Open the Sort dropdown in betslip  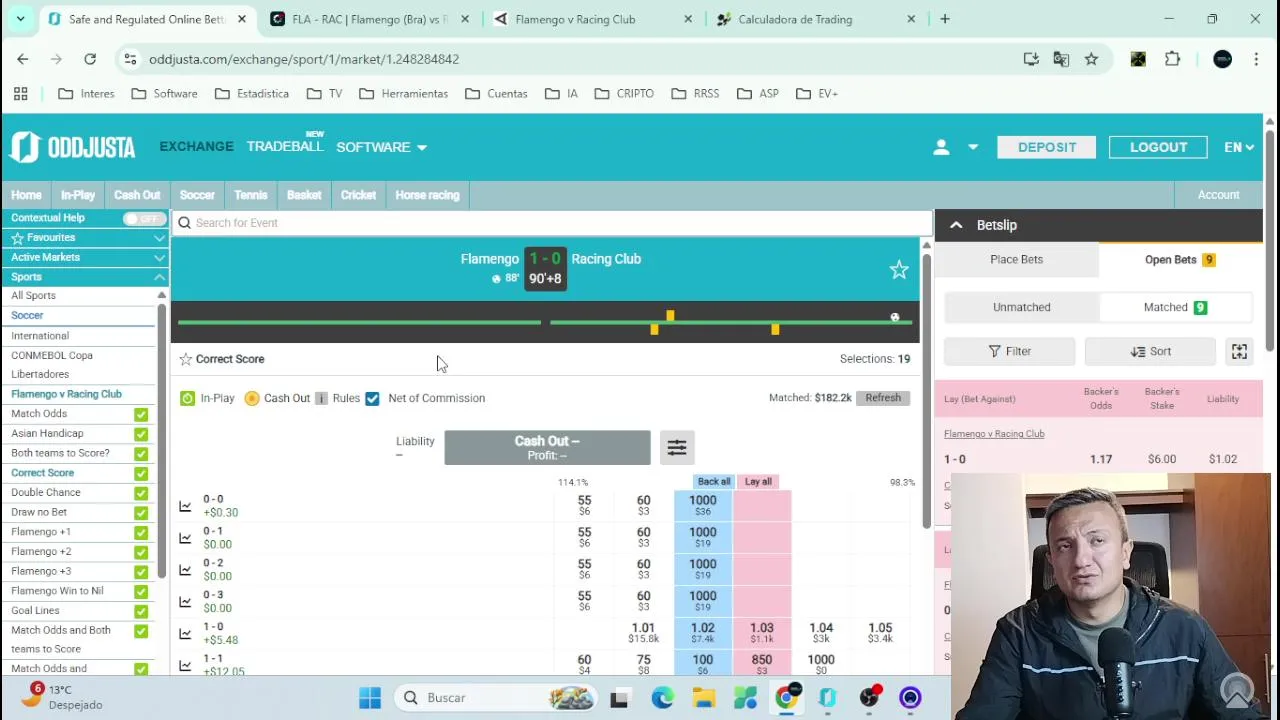tap(1150, 351)
